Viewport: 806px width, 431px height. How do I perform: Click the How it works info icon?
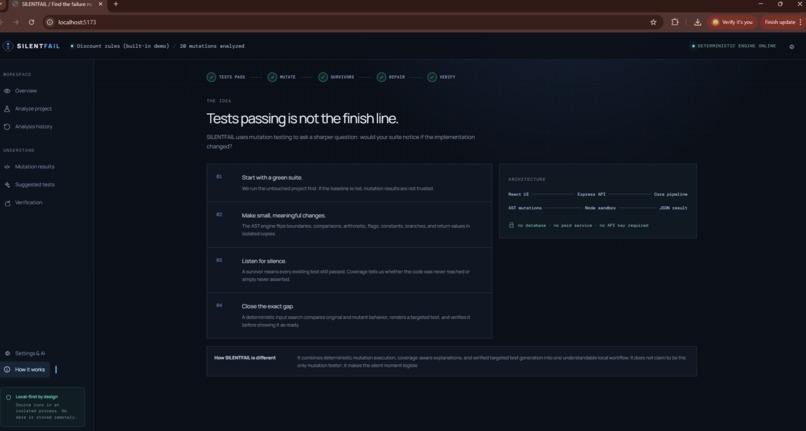pyautogui.click(x=7, y=369)
